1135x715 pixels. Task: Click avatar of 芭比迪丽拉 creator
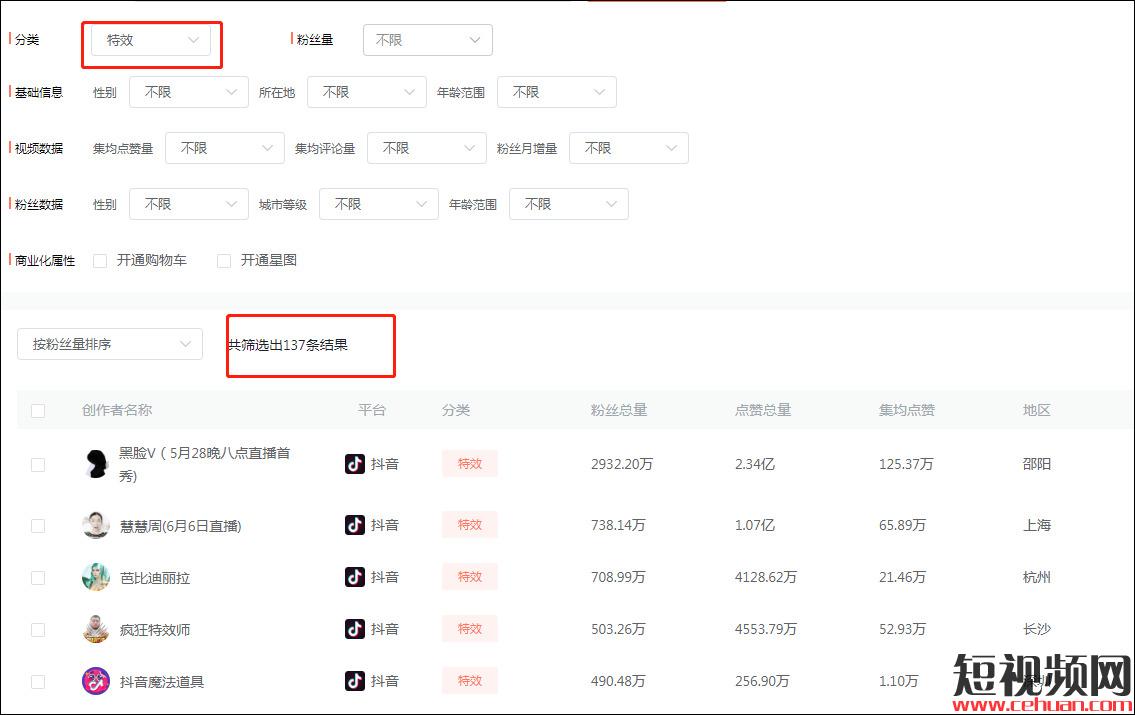(x=96, y=577)
